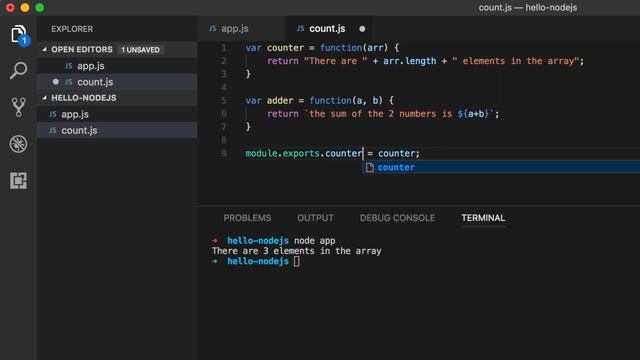The width and height of the screenshot is (640, 360).
Task: Click 'var adder' declaration on line 5
Action: pyautogui.click(x=269, y=100)
